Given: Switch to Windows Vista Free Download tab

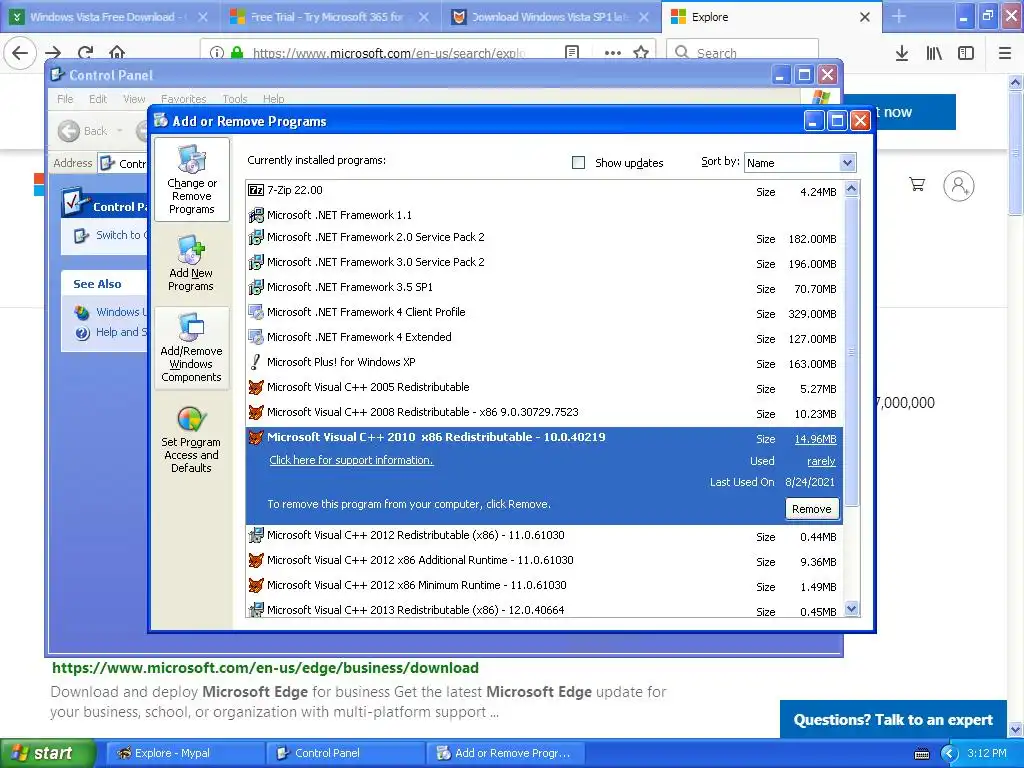Looking at the screenshot, I should pos(108,17).
